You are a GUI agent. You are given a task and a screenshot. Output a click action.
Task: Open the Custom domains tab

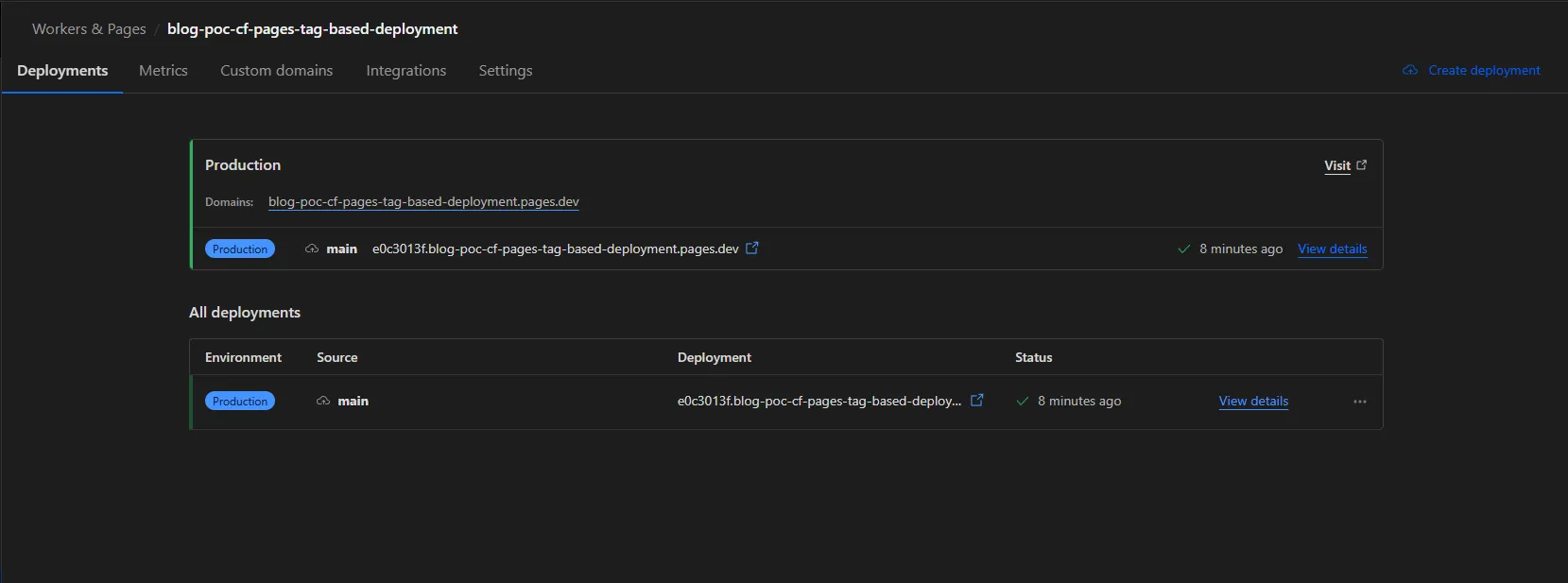[276, 71]
